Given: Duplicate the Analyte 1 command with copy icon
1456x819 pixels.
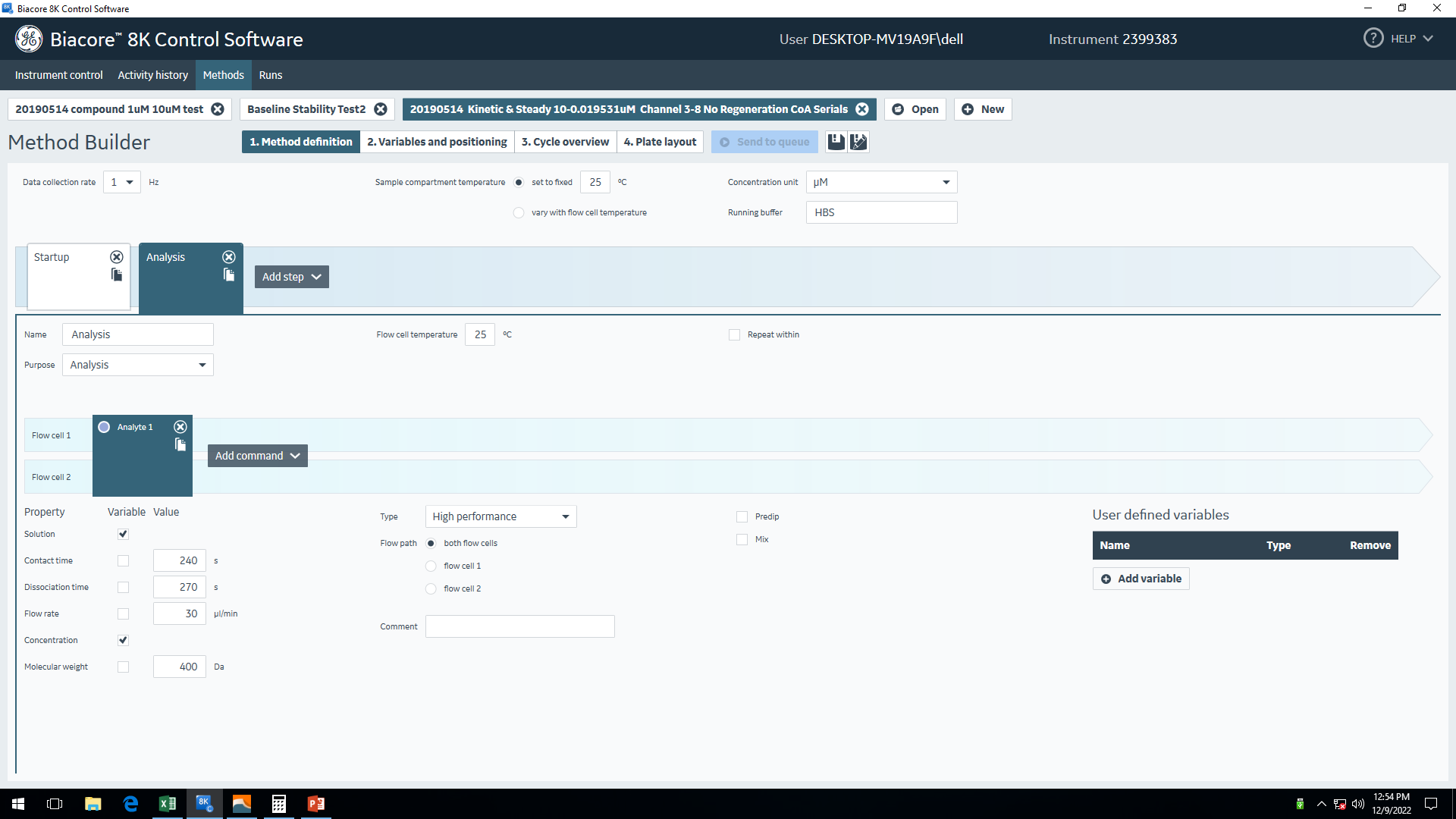Looking at the screenshot, I should pos(180,444).
